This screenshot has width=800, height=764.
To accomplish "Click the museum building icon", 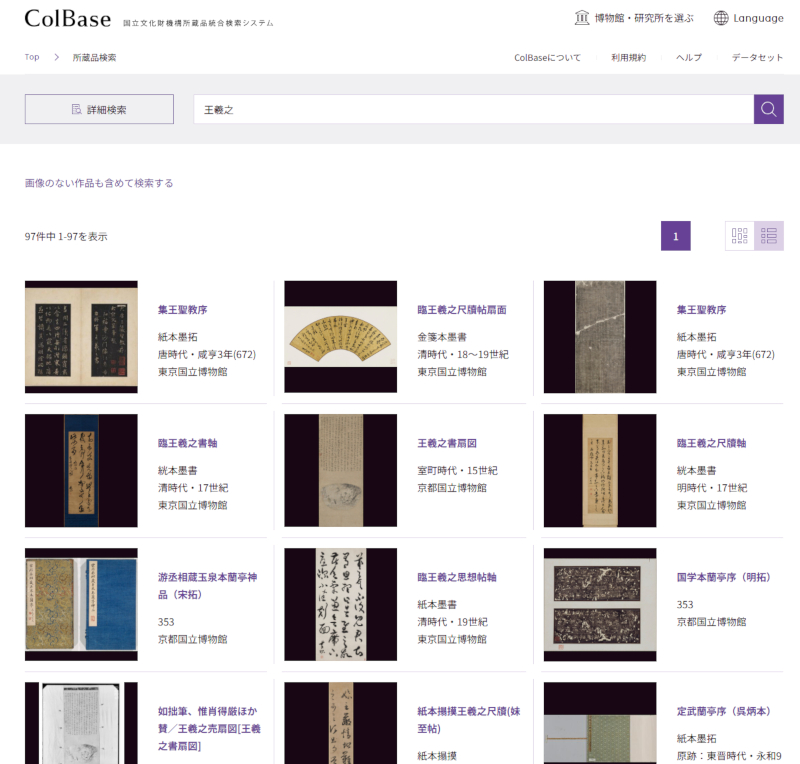I will (x=582, y=18).
